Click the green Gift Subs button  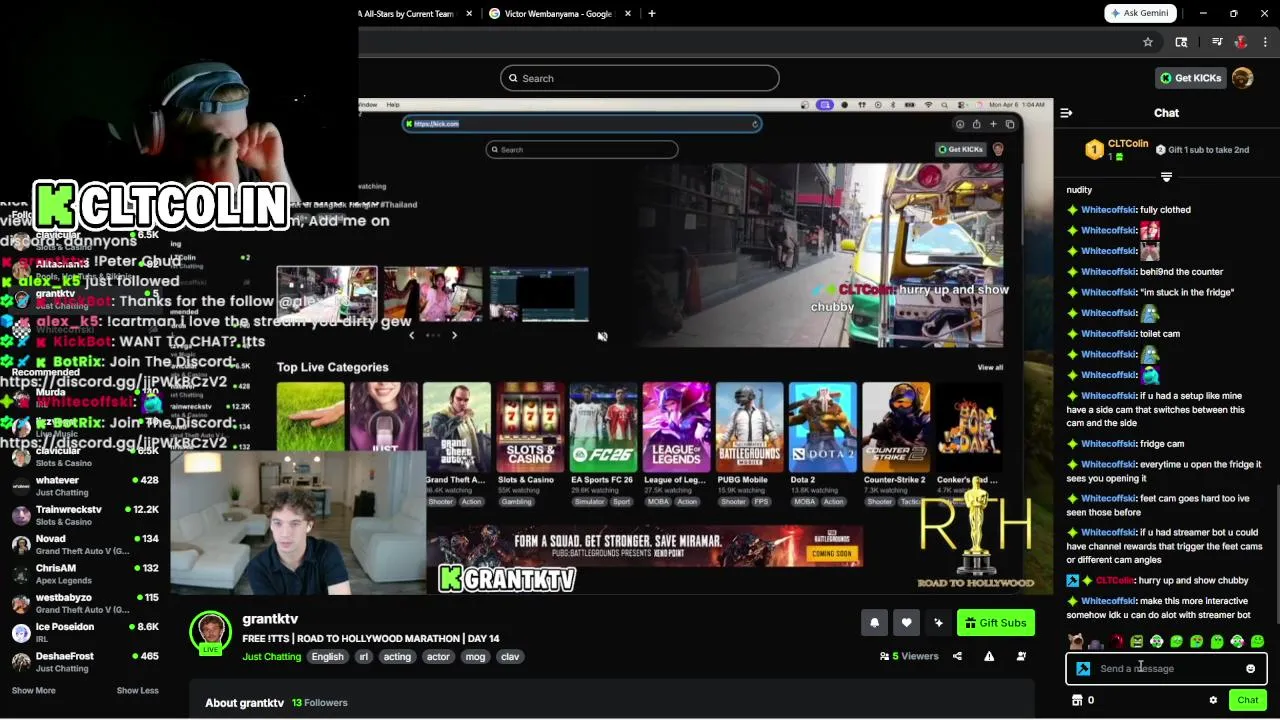995,623
